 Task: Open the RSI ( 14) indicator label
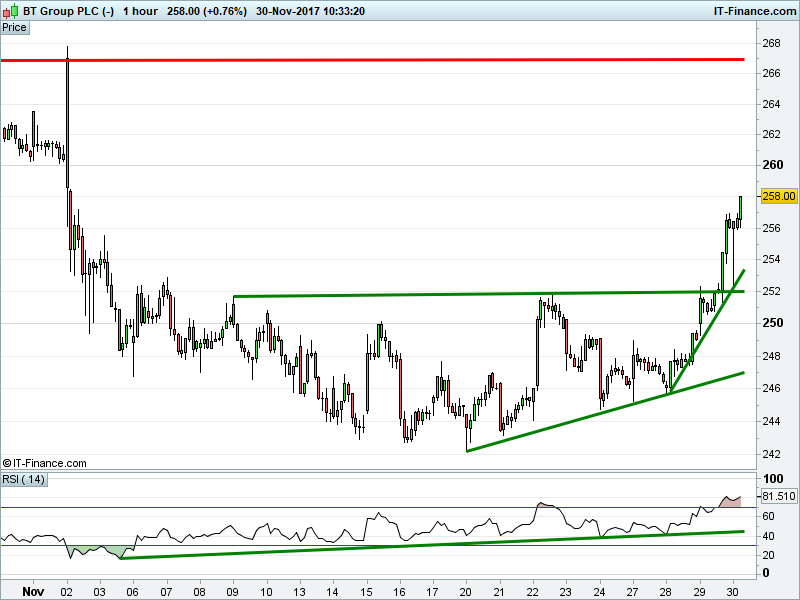pyautogui.click(x=24, y=480)
